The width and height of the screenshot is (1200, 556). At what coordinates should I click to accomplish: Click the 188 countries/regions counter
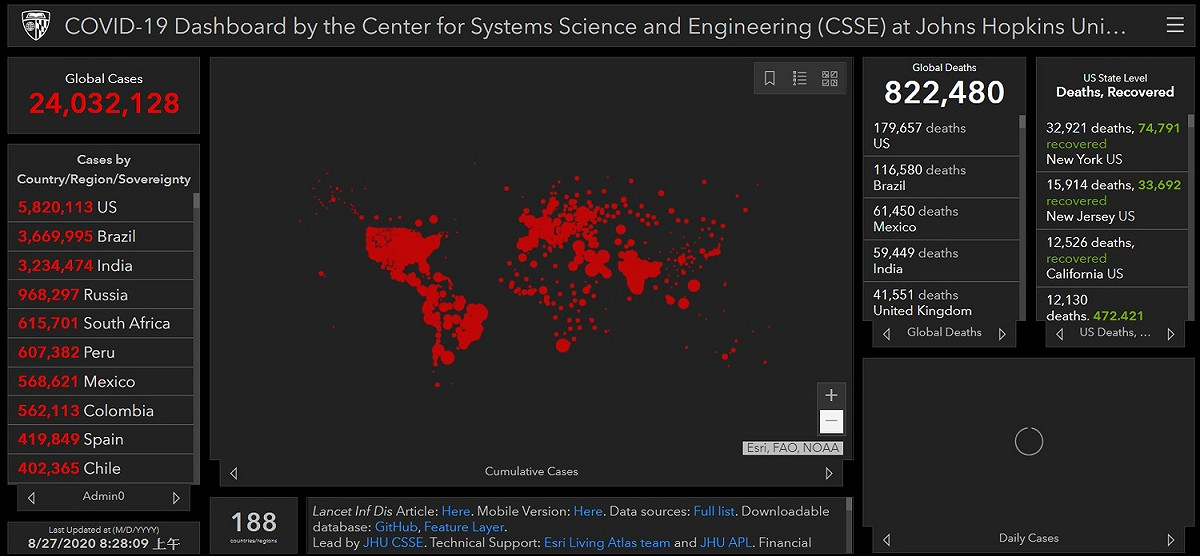[x=254, y=522]
